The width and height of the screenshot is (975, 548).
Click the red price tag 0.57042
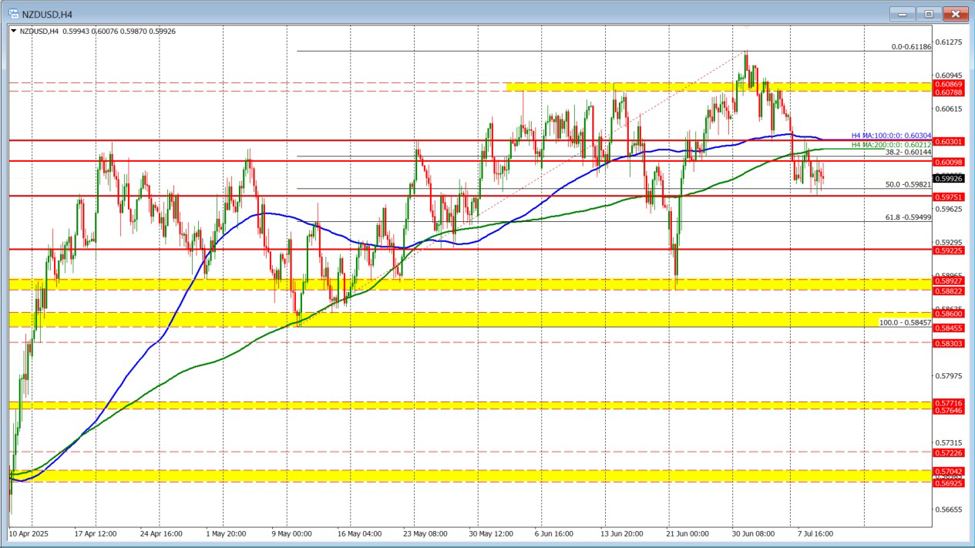[x=949, y=472]
